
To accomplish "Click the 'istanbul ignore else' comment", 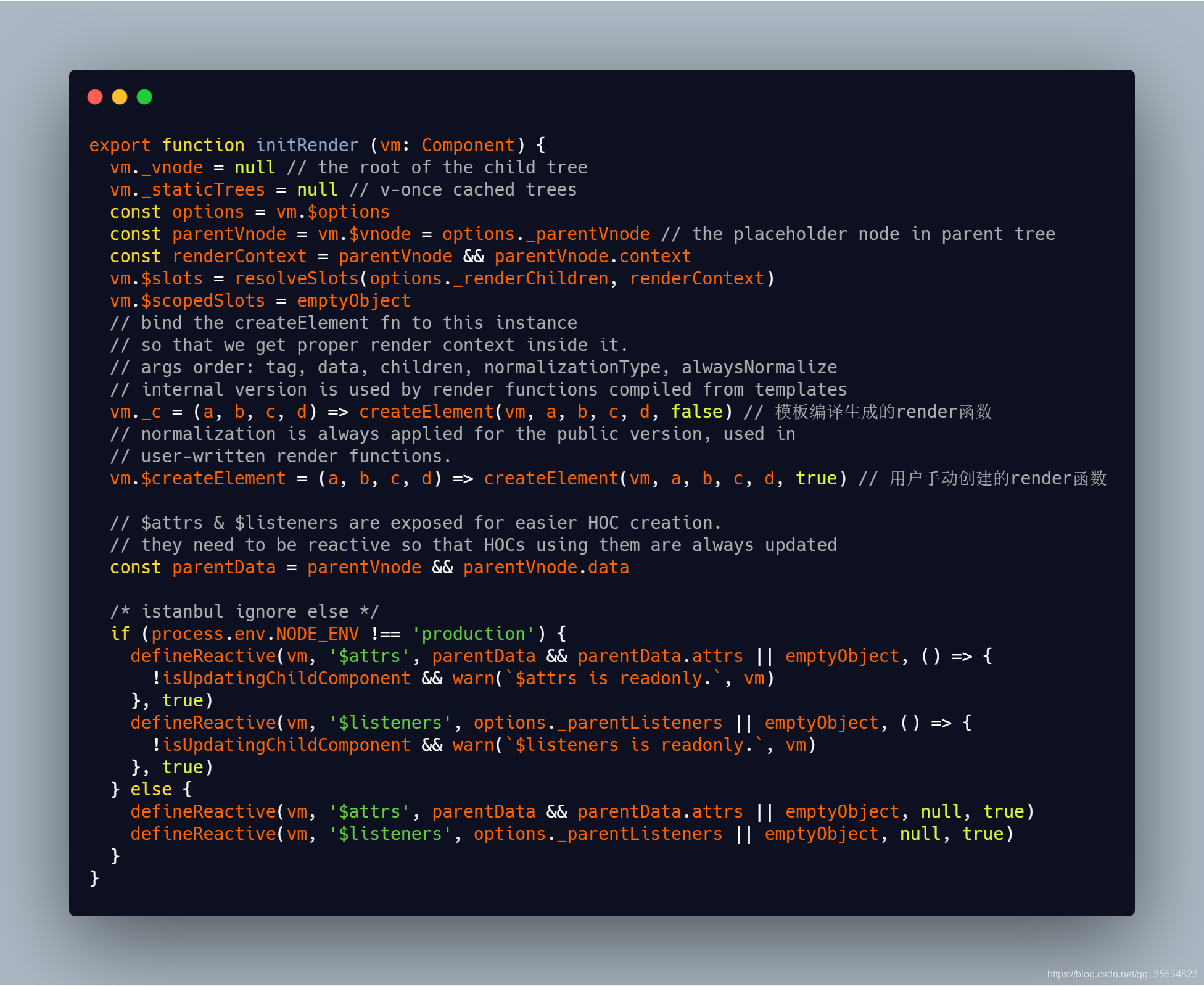I will 244,611.
